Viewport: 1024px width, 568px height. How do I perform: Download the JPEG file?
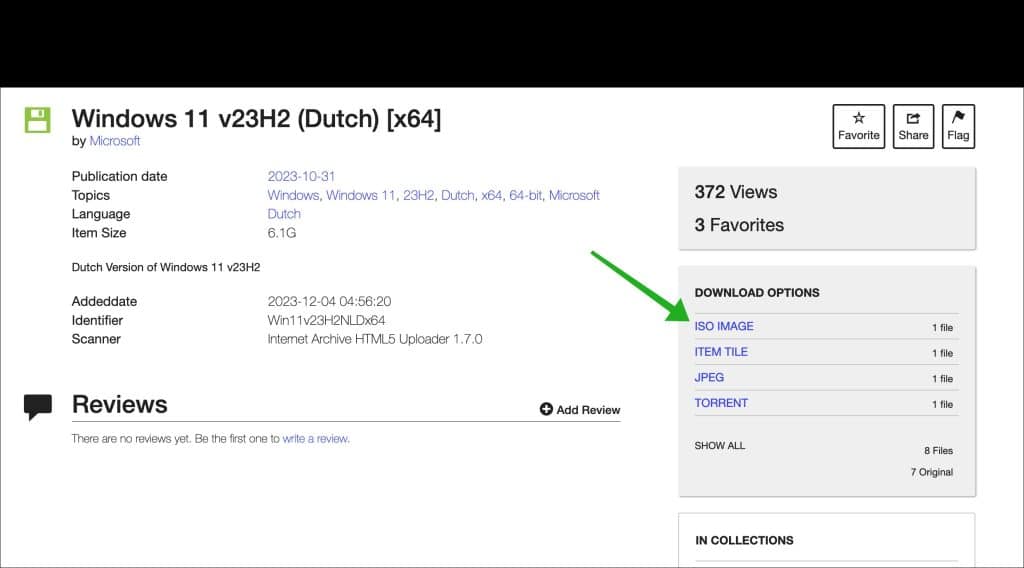pyautogui.click(x=709, y=377)
